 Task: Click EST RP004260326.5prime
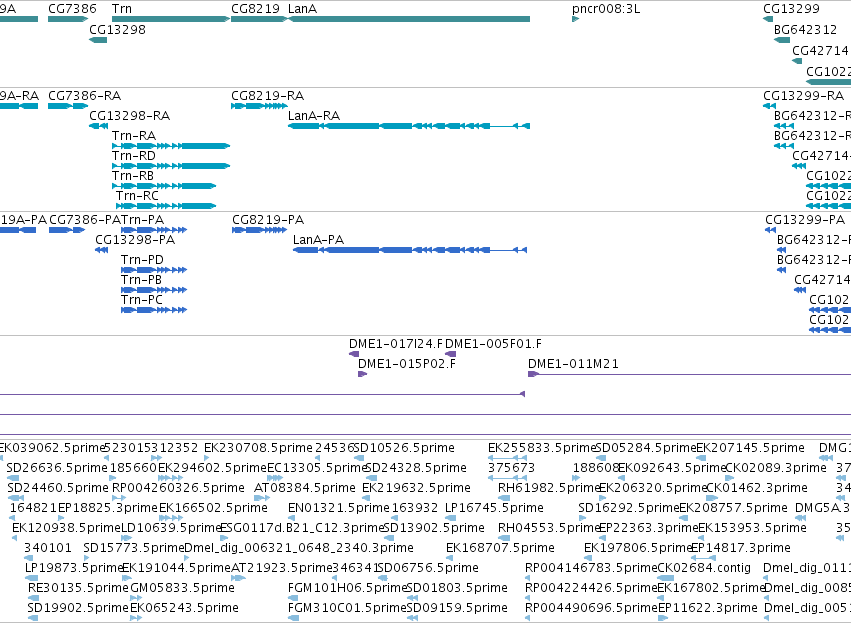pyautogui.click(x=178, y=488)
